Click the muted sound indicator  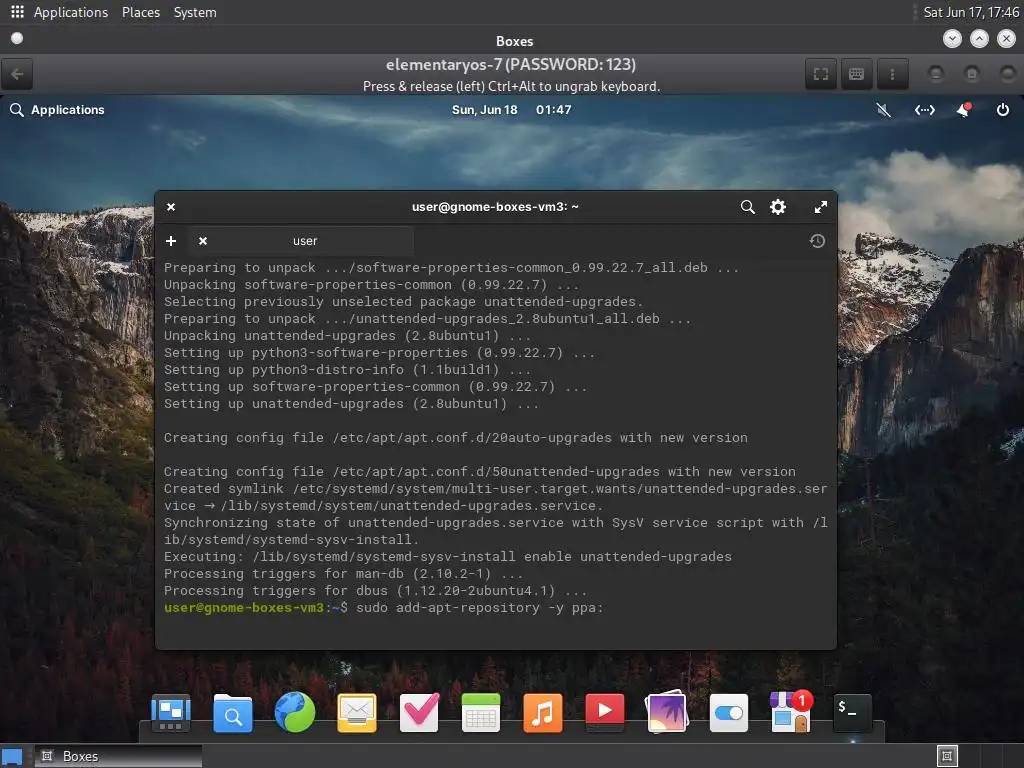coord(884,110)
